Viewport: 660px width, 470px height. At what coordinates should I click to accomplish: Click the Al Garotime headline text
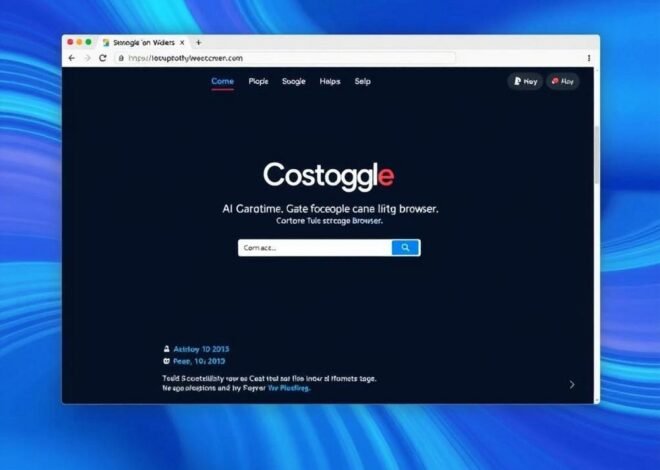click(x=330, y=208)
